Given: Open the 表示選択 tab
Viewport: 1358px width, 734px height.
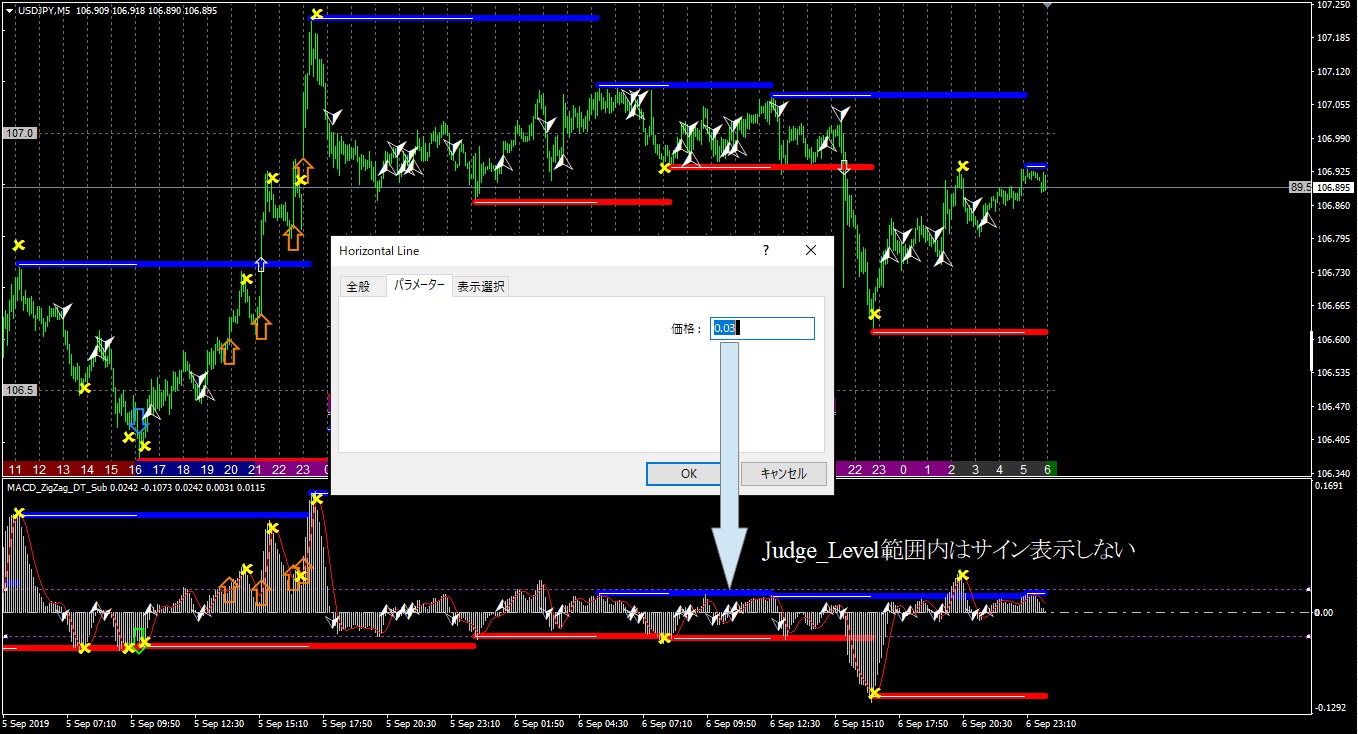Looking at the screenshot, I should click(x=481, y=286).
